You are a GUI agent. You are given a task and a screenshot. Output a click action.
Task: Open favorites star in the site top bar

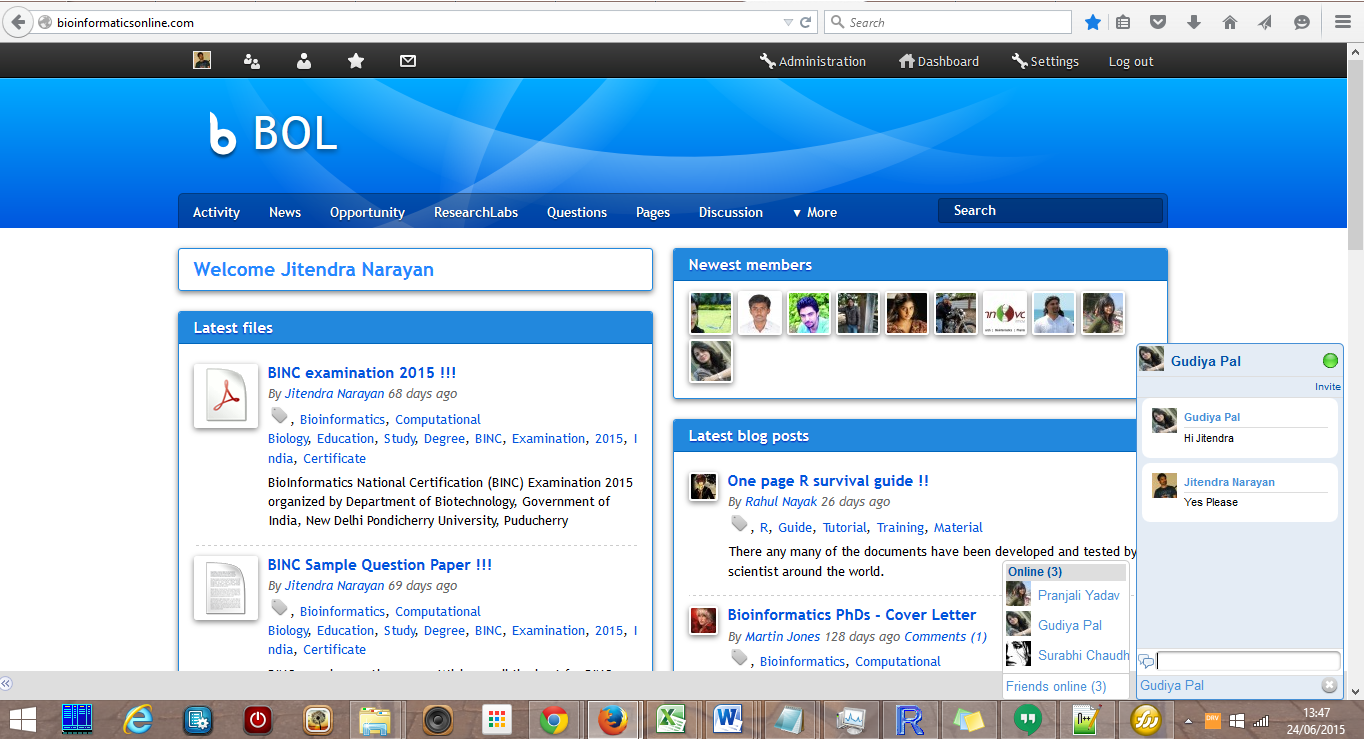[x=356, y=61]
